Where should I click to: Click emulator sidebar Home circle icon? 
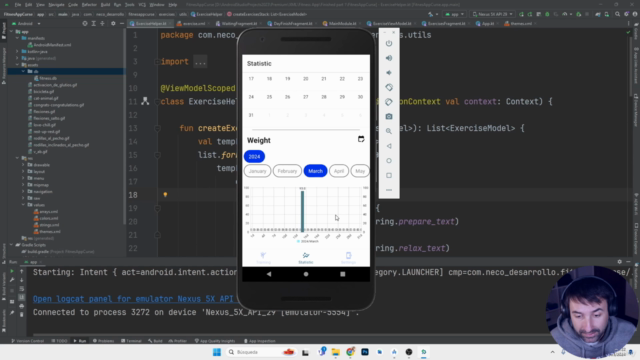click(x=389, y=161)
